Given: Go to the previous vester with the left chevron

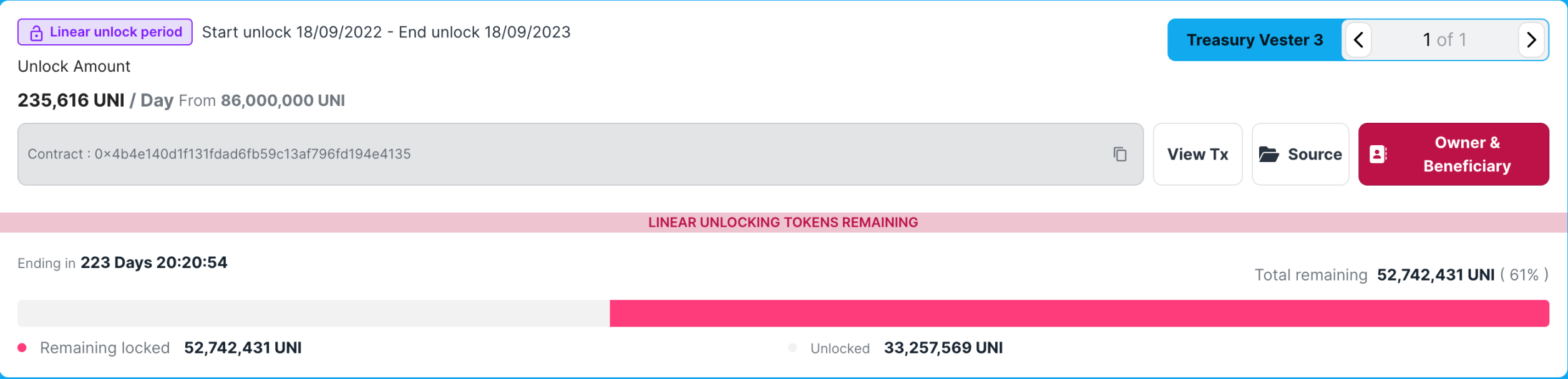Looking at the screenshot, I should click(1358, 40).
